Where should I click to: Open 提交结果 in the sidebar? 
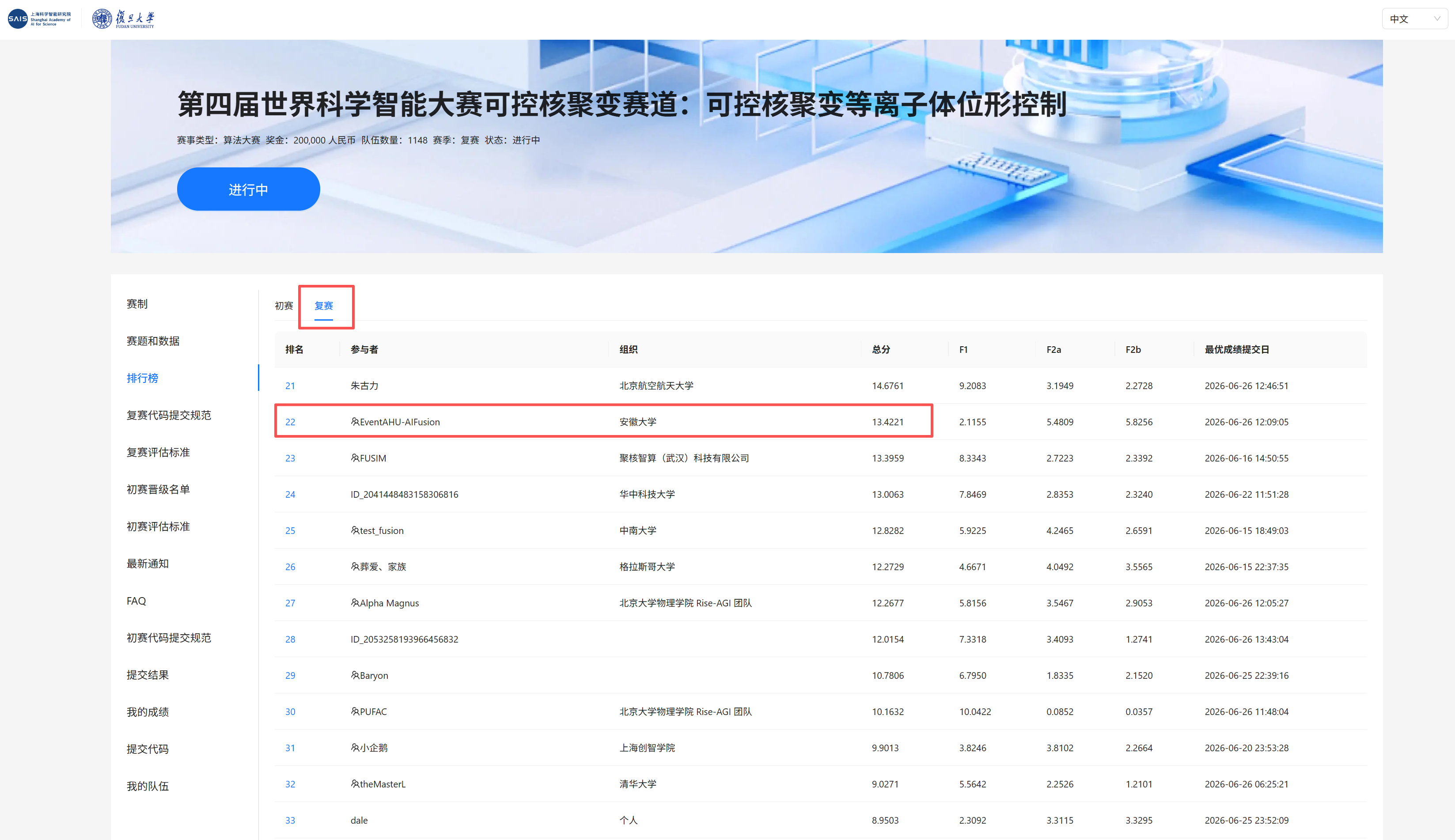coord(147,675)
